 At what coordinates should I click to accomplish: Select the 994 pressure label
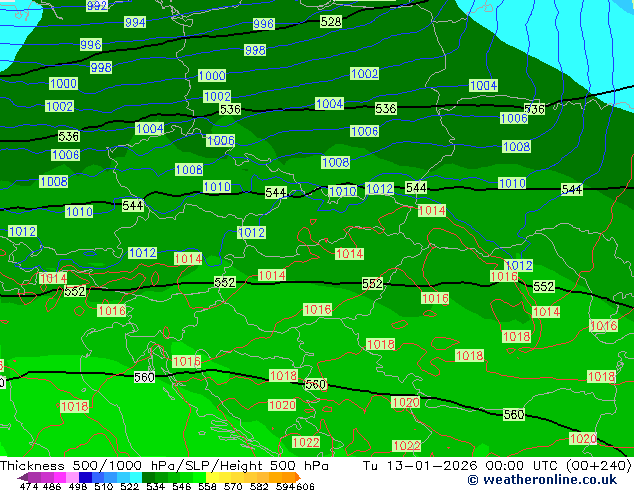coord(135,22)
